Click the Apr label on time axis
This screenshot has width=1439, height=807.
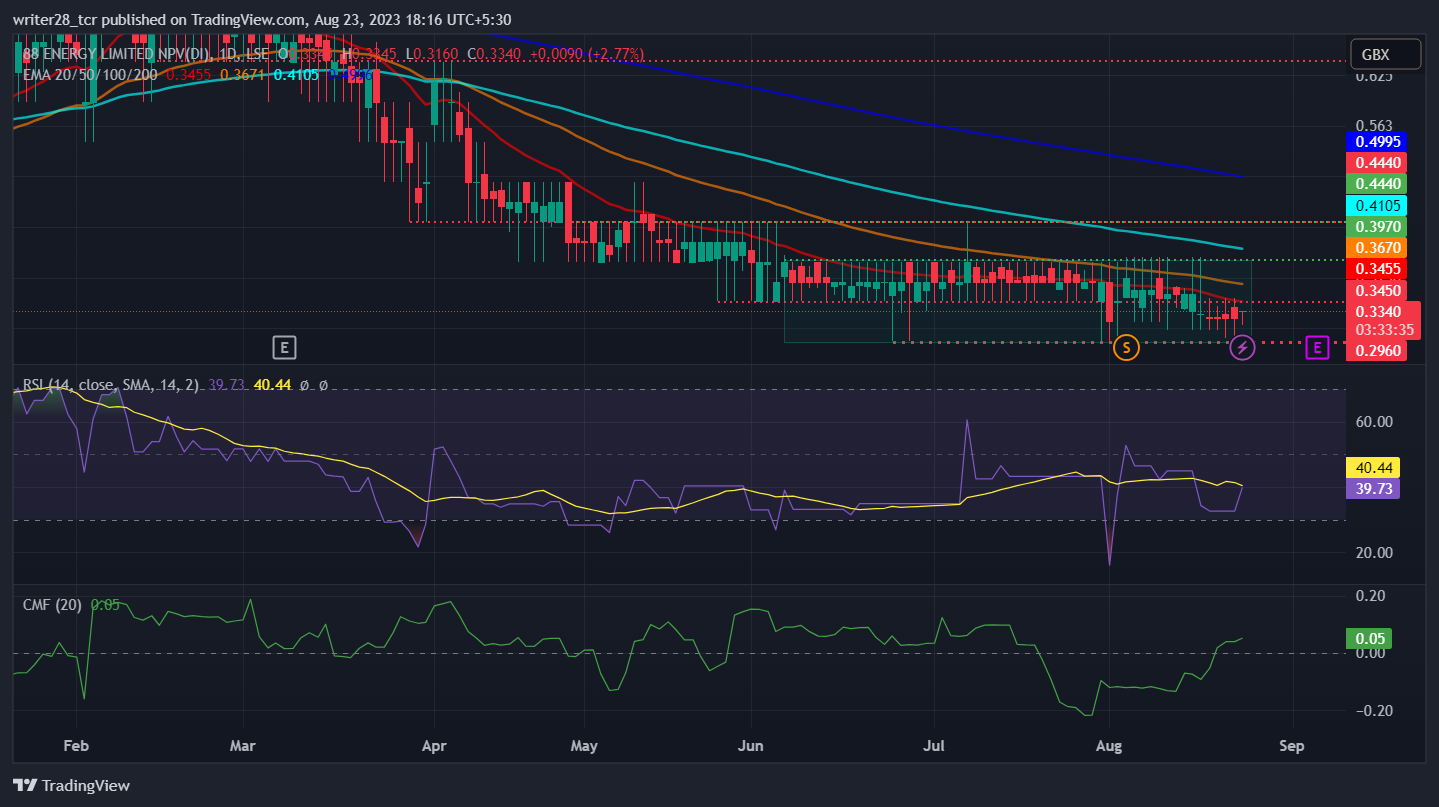pyautogui.click(x=433, y=746)
